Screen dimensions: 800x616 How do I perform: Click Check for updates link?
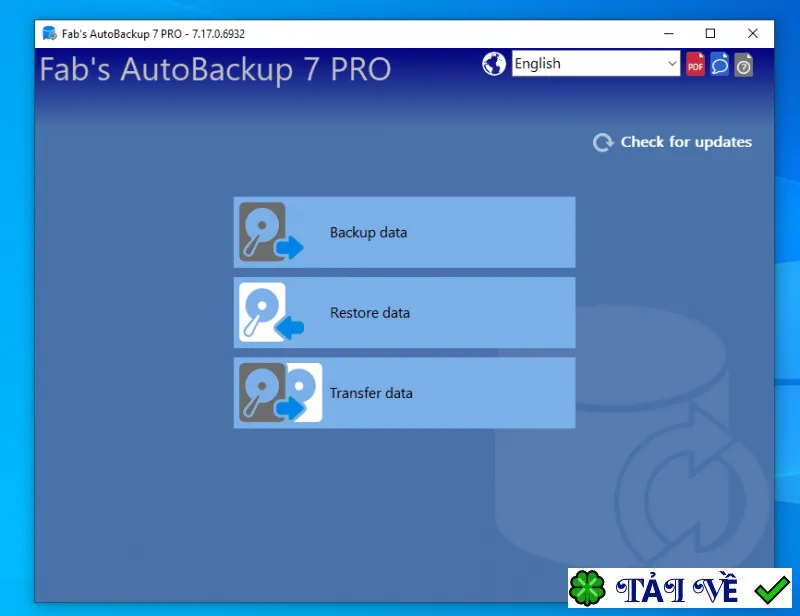[686, 142]
